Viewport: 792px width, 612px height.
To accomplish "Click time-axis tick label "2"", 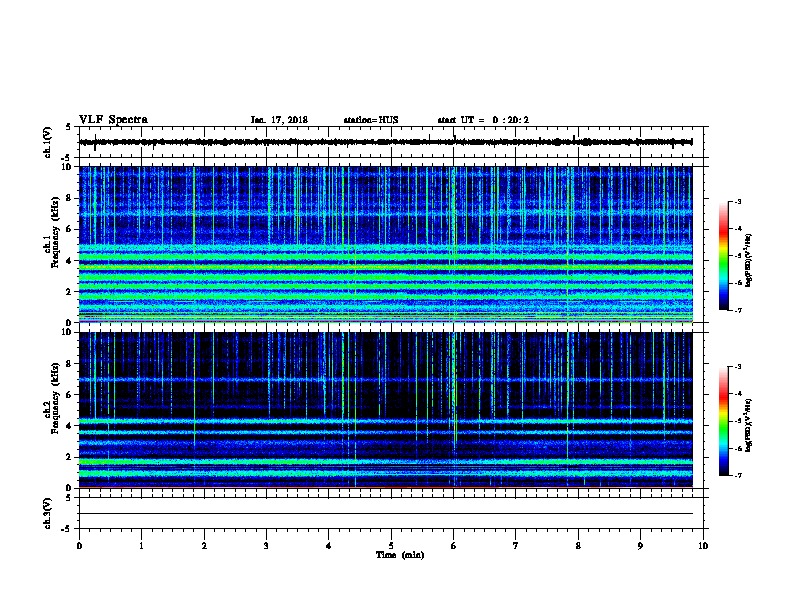I will [x=204, y=546].
